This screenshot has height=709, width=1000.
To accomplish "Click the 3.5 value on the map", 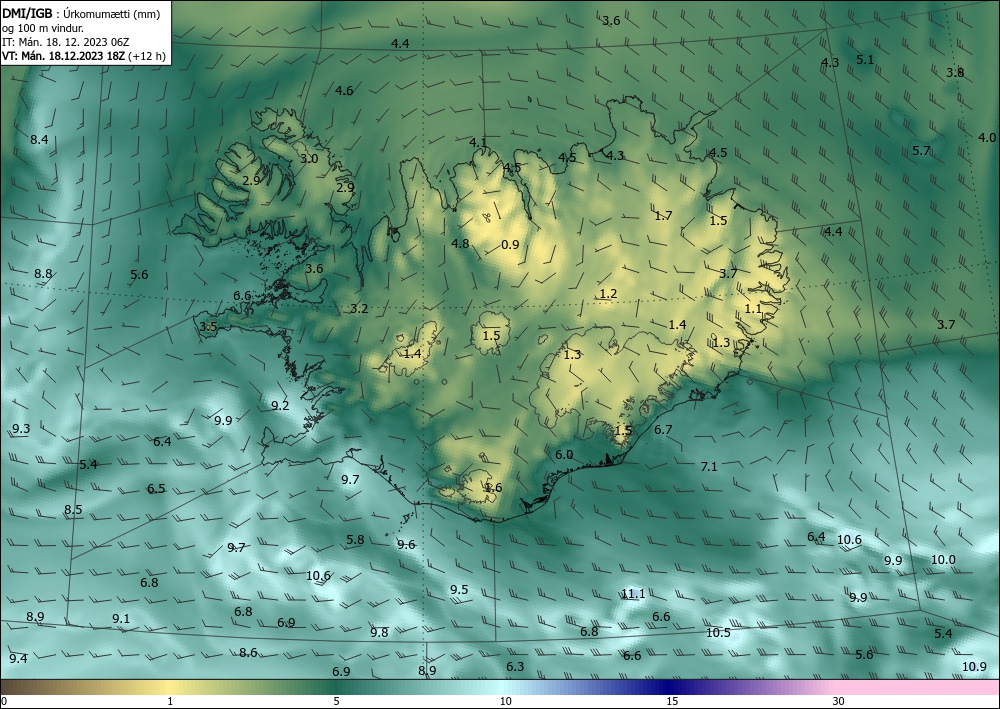I will 209,327.
